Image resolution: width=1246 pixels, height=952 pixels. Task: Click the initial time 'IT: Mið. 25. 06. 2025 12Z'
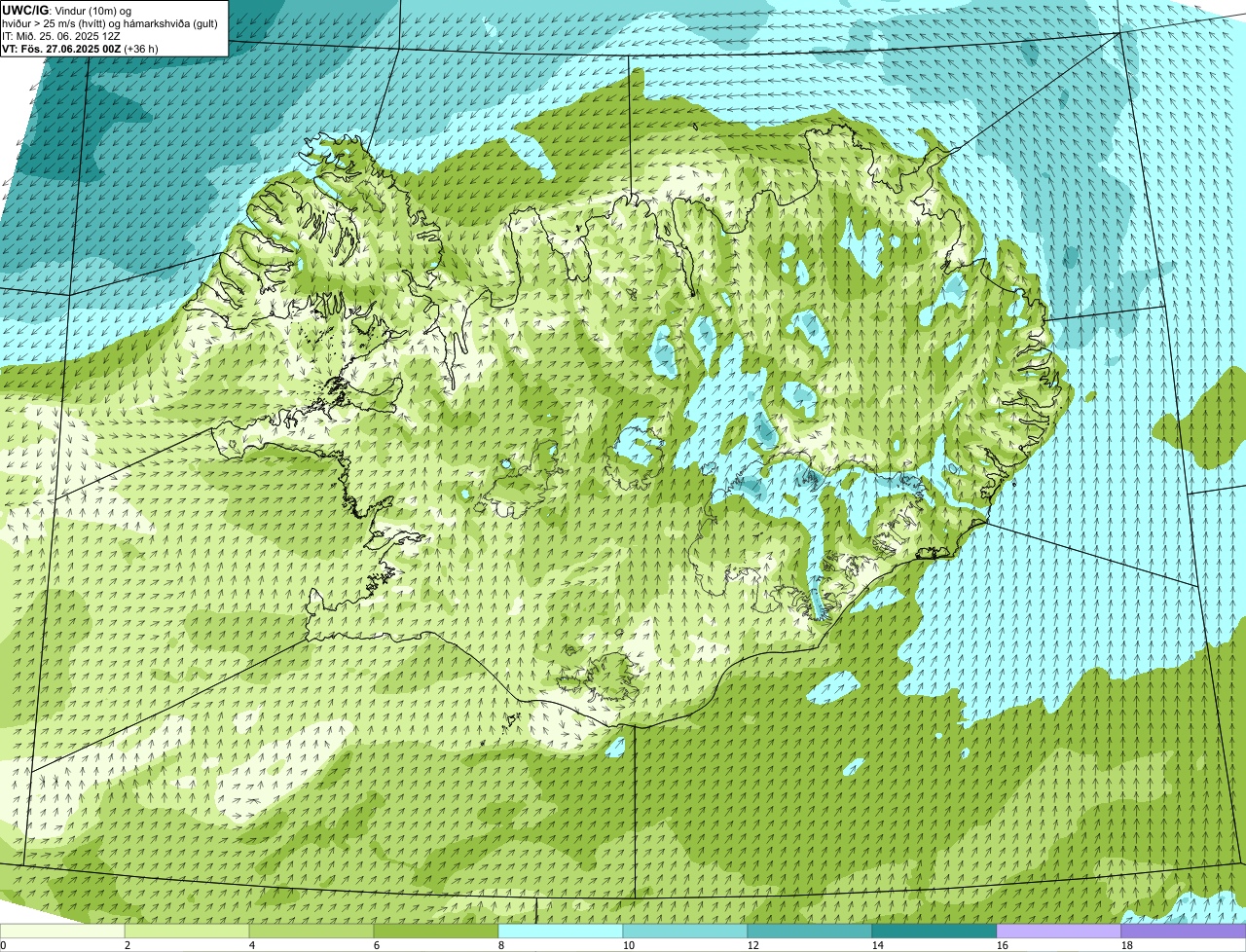(x=61, y=35)
